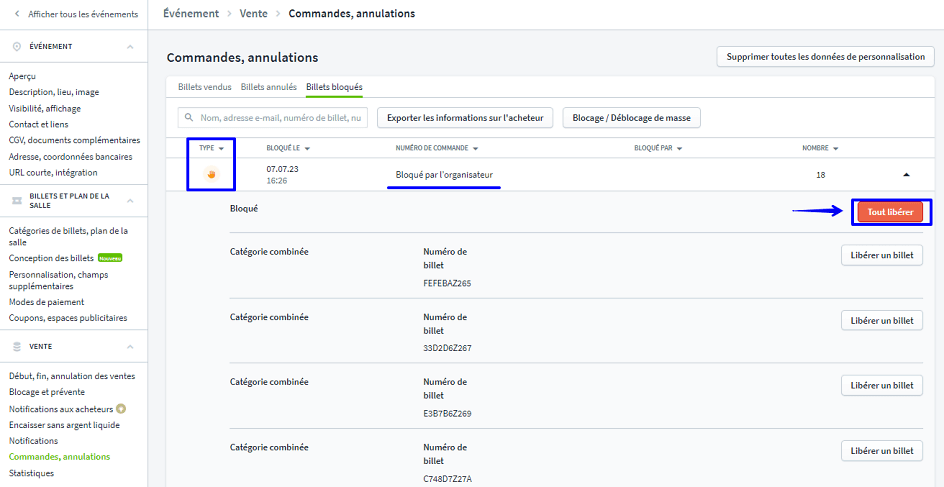Click the badge icon beside Notifications aux acheteurs
The height and width of the screenshot is (487, 944).
click(121, 408)
